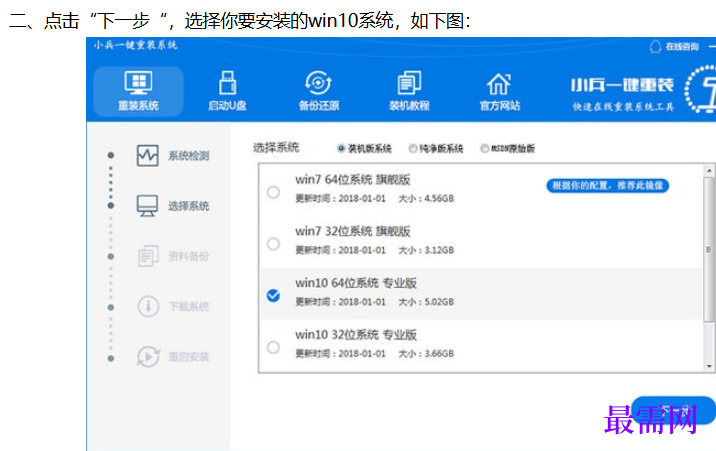Click the 大小：3.66GB text
This screenshot has width=716, height=451.
tap(426, 353)
